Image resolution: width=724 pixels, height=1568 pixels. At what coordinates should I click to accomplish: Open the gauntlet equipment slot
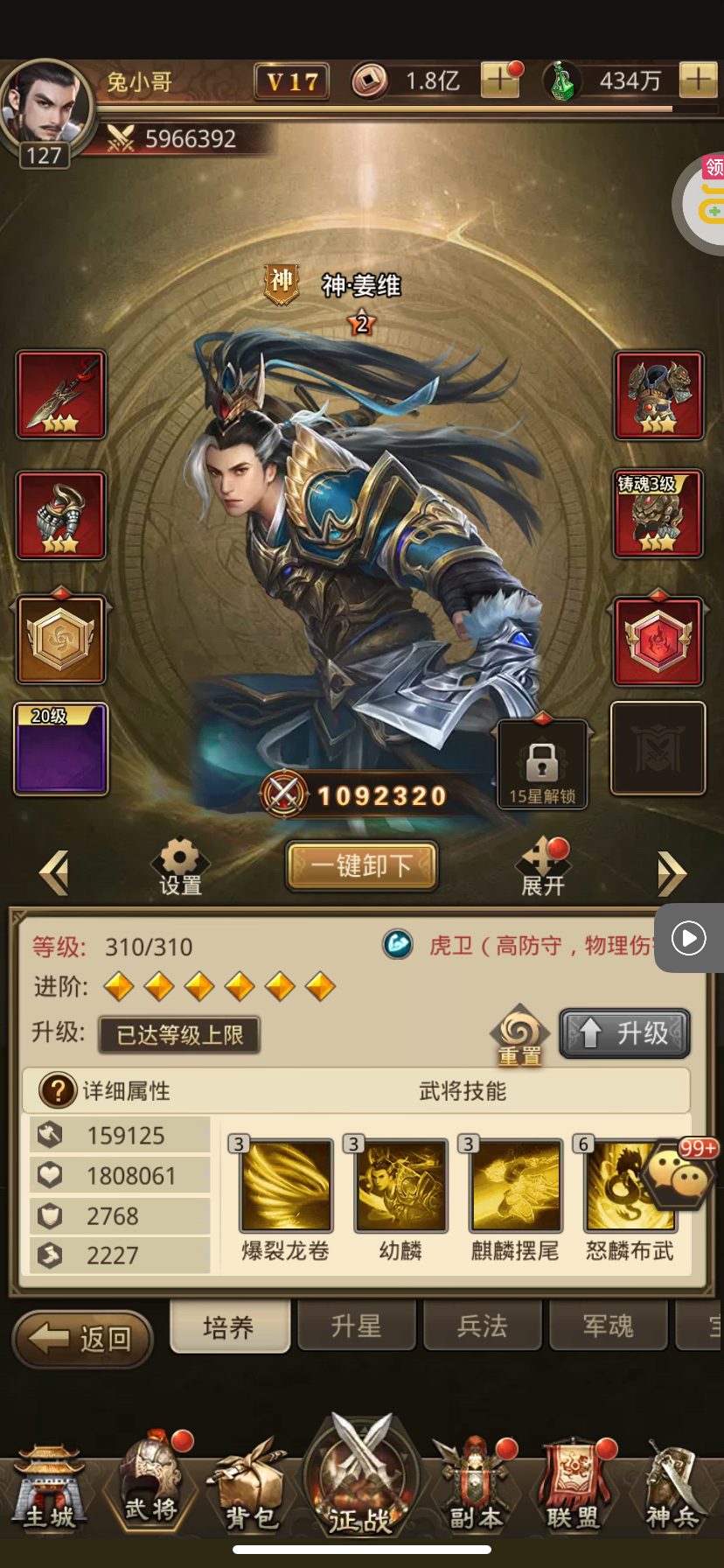click(x=61, y=515)
